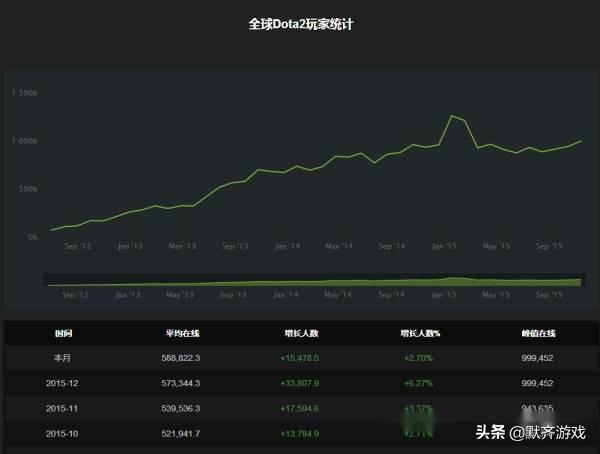Click the gain value +15,478.0
The width and height of the screenshot is (600, 454).
point(300,358)
